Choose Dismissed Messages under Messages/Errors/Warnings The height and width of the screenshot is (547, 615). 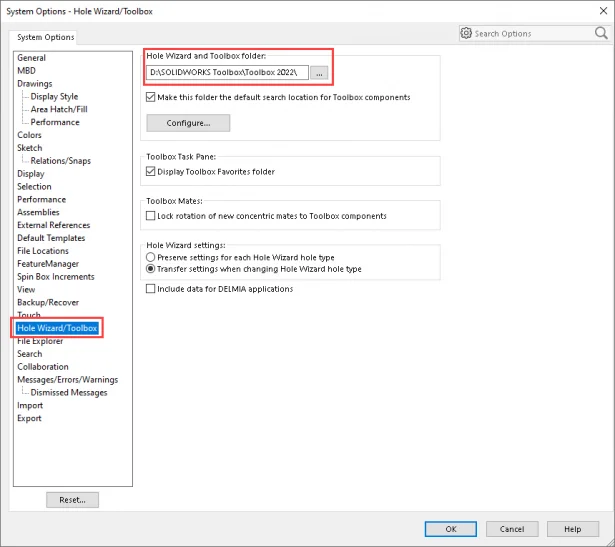pyautogui.click(x=70, y=393)
